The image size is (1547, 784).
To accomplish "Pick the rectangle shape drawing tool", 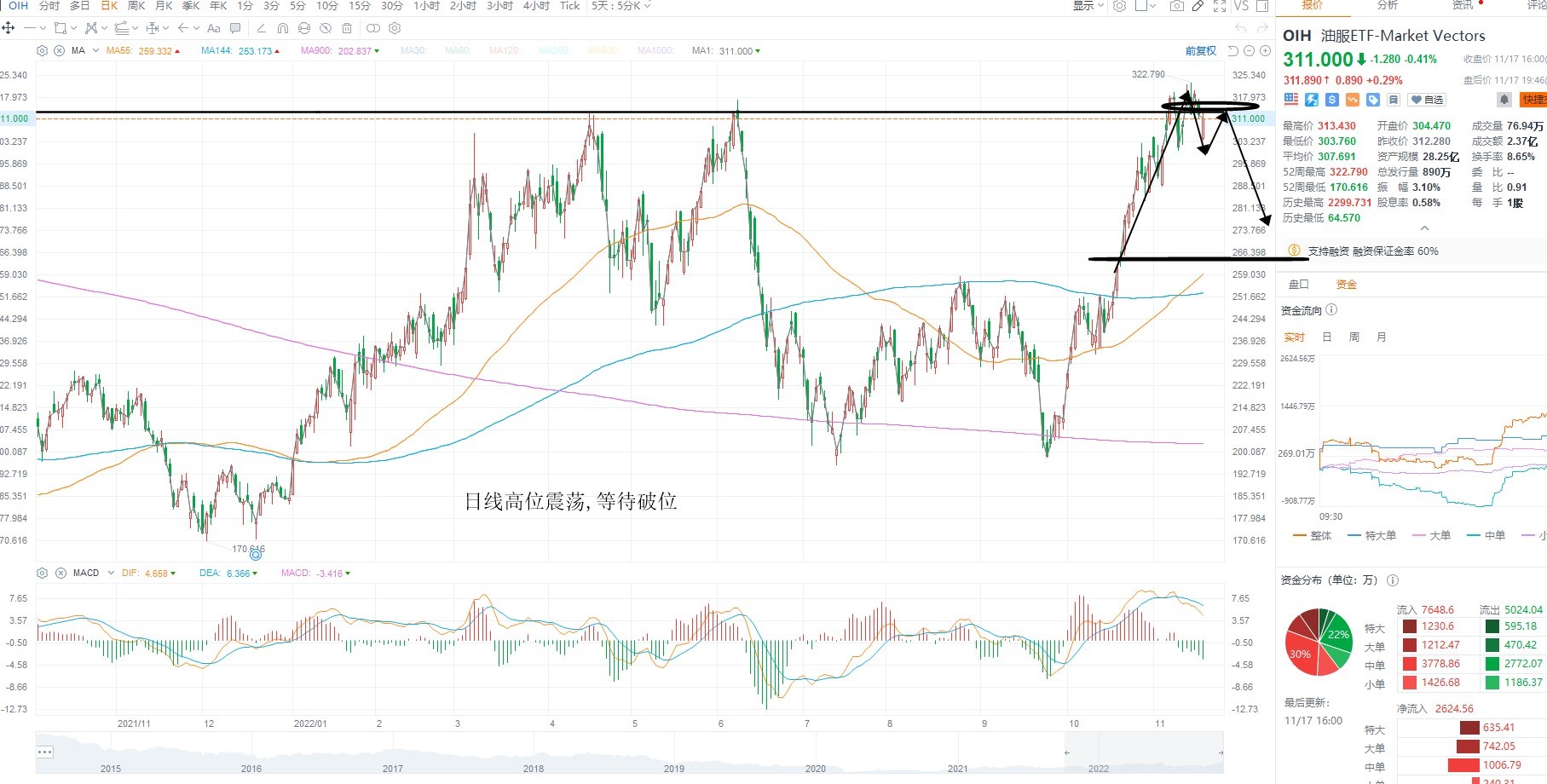I will coord(60,28).
